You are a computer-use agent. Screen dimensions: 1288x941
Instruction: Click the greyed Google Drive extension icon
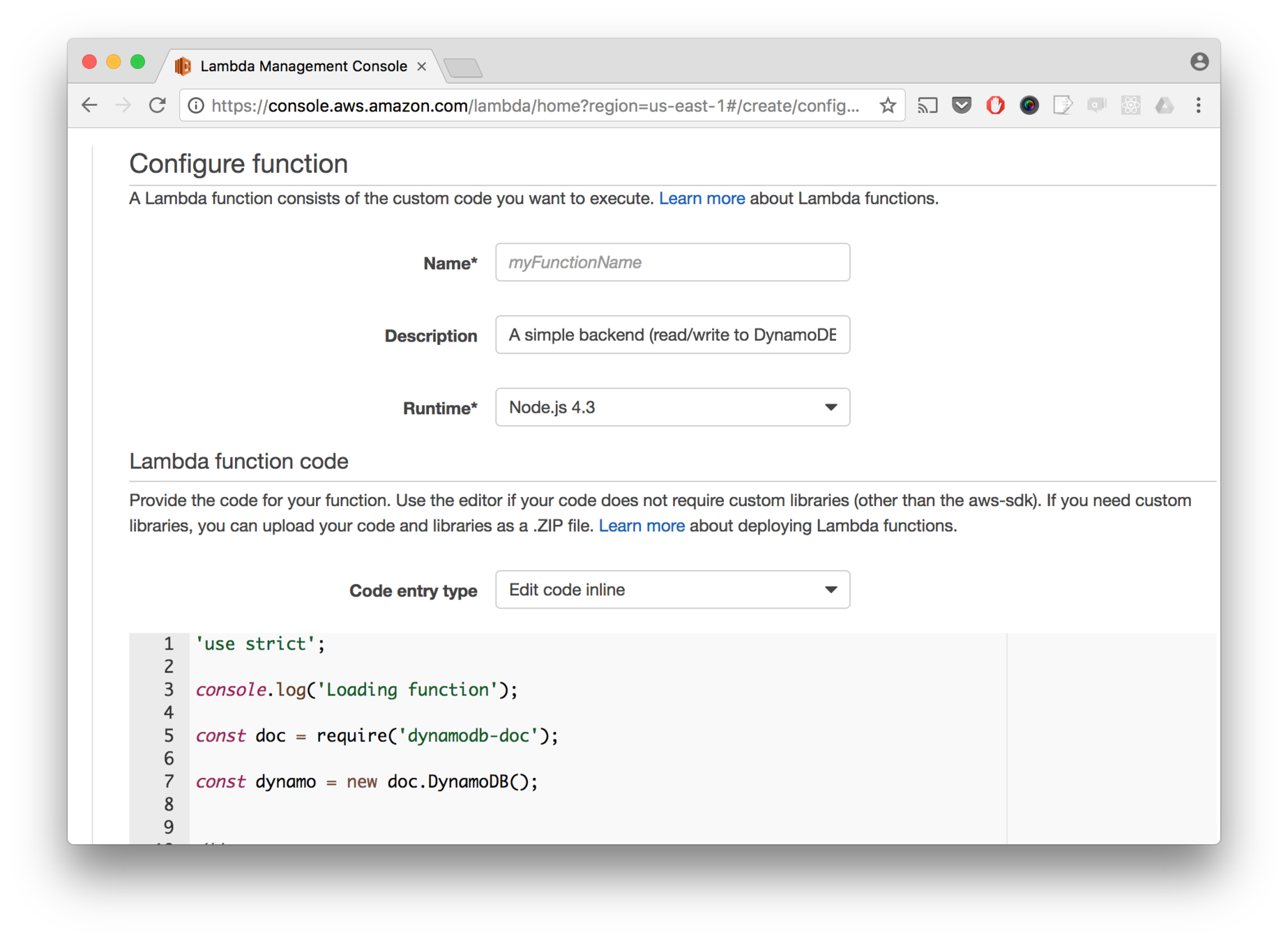click(x=1164, y=105)
